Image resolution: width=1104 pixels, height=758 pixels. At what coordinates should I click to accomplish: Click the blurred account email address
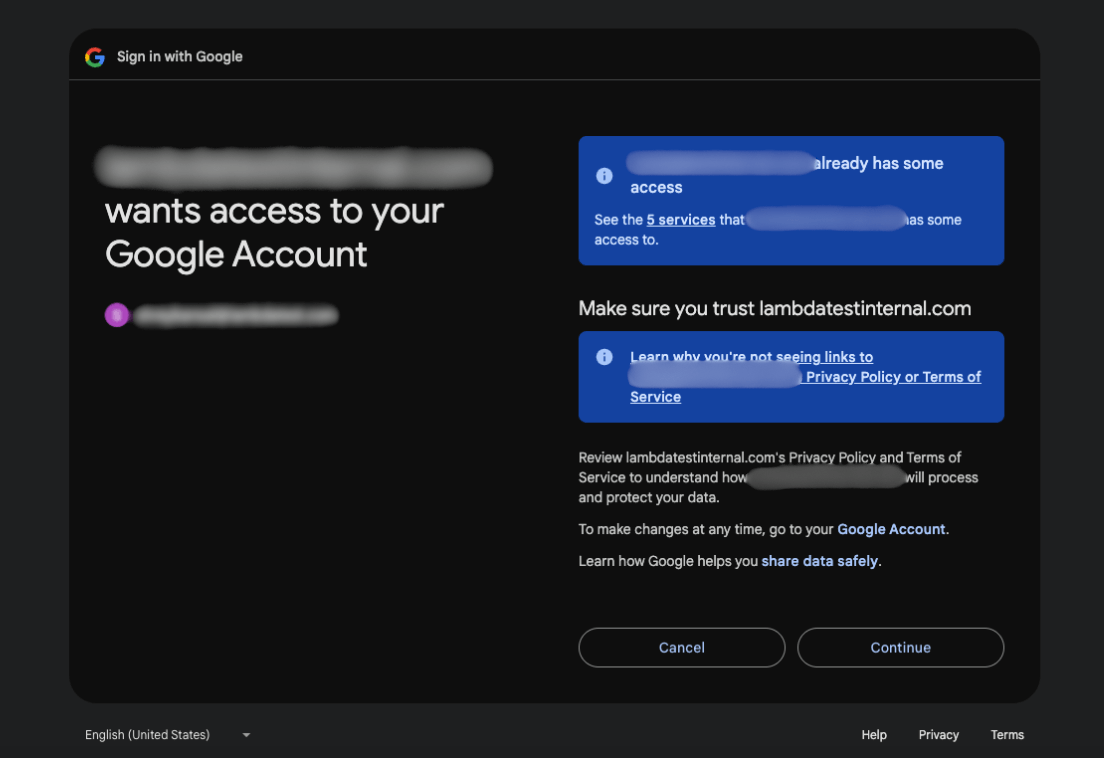pos(236,315)
